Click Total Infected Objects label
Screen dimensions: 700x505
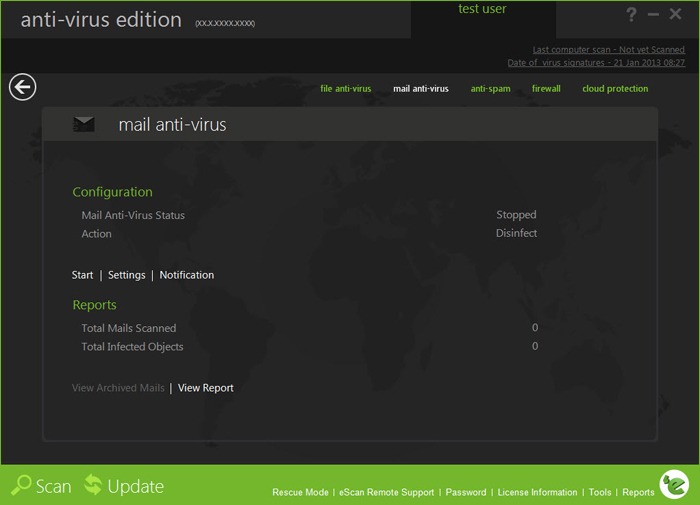tap(132, 347)
